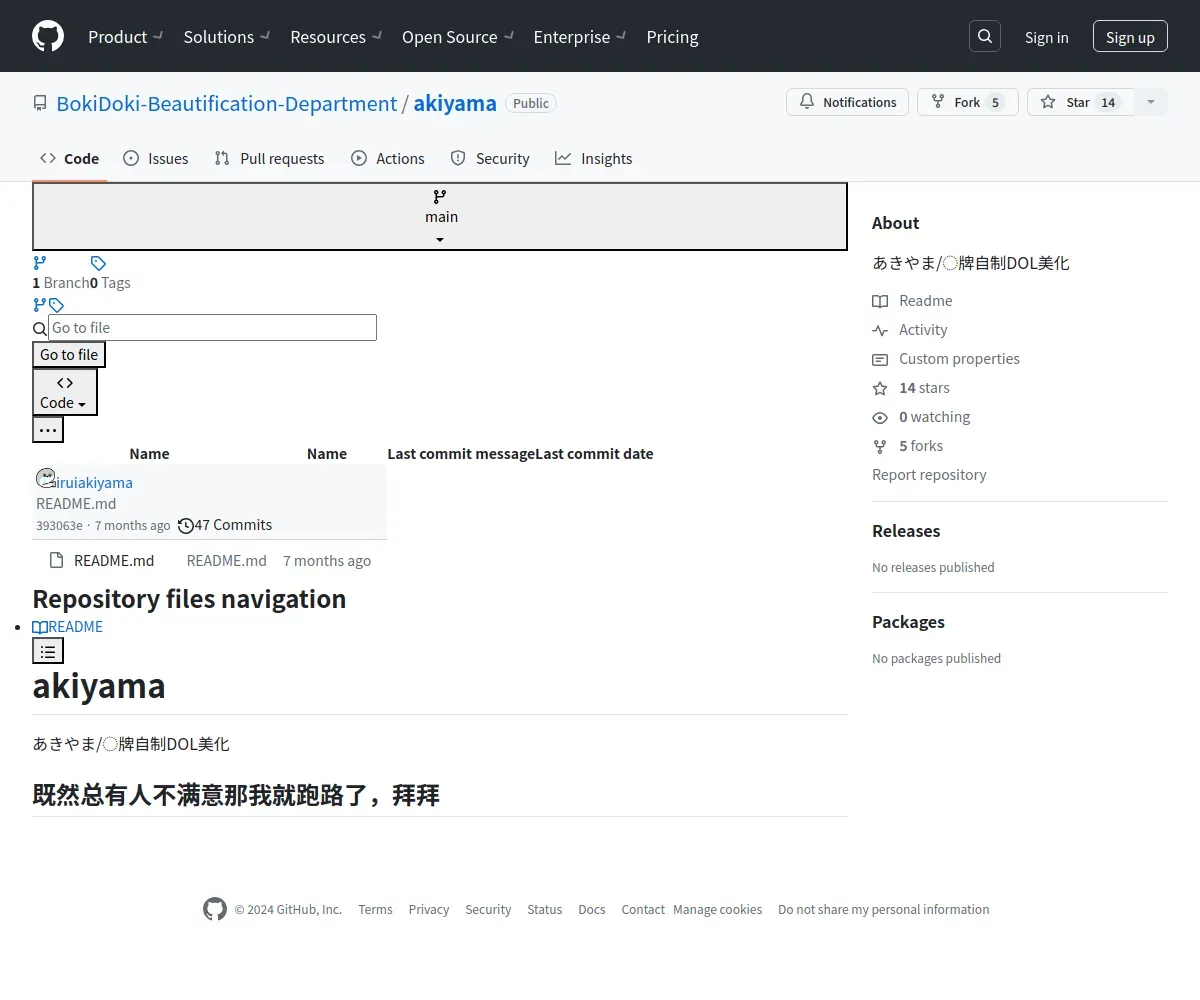Open the README outline list button

tap(48, 651)
